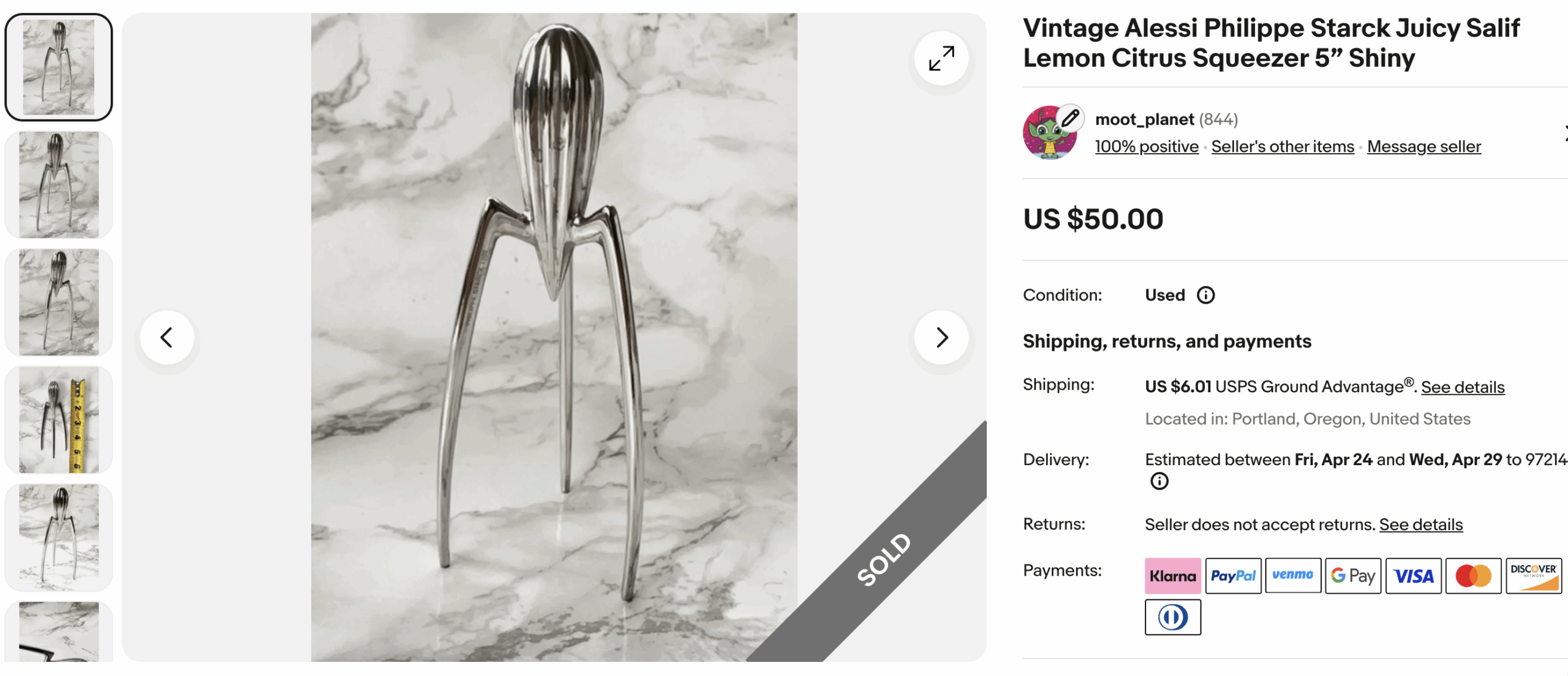Image resolution: width=1568 pixels, height=676 pixels.
Task: Click the Venmo payment icon
Action: pos(1293,575)
